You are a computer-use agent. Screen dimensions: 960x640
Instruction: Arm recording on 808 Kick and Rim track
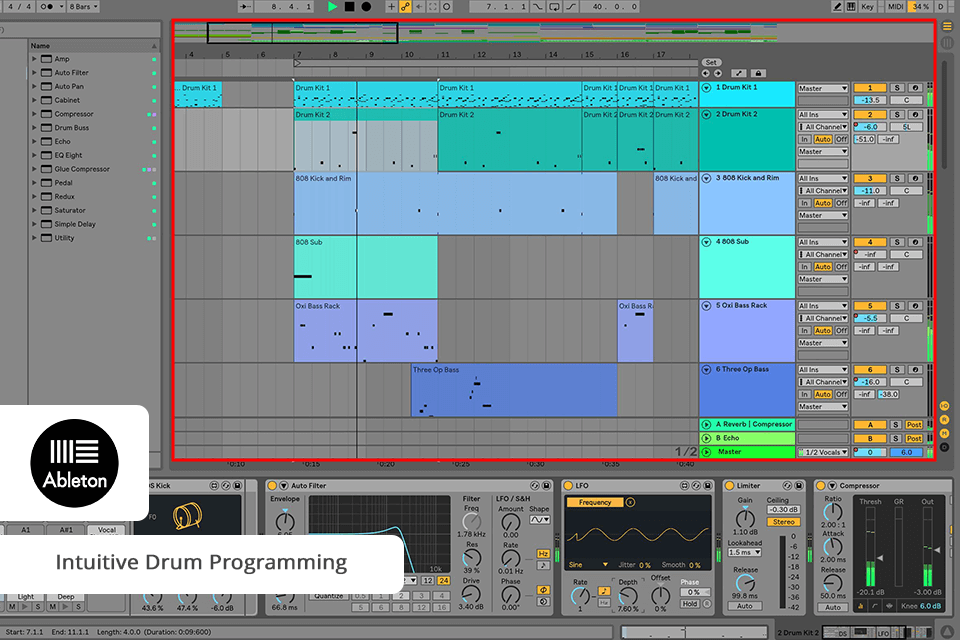[915, 178]
